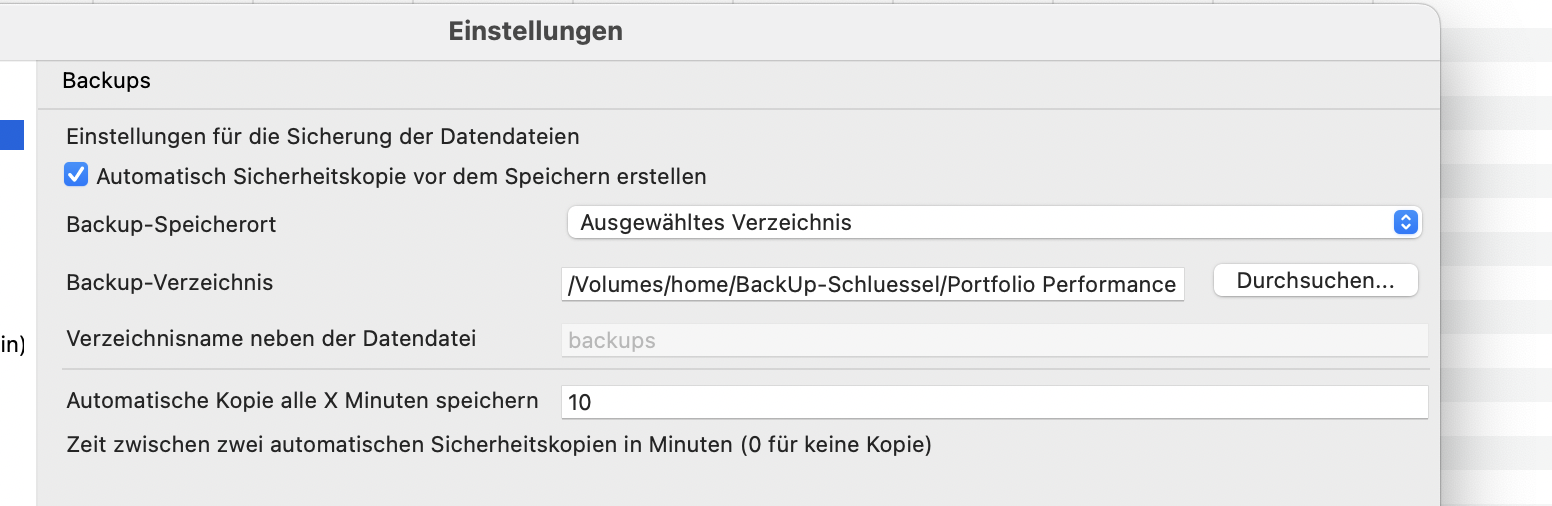Select the blue highlighted sidebar entry

click(x=12, y=135)
